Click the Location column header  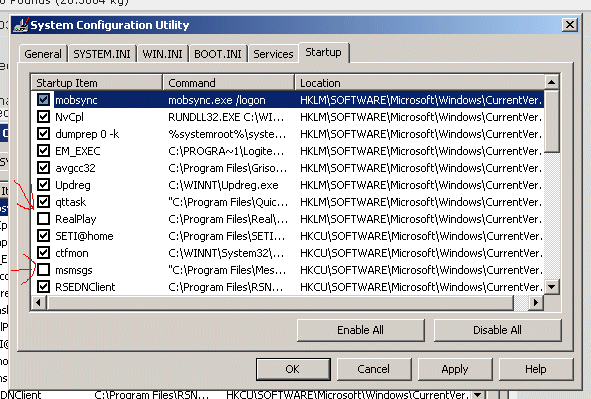pos(420,83)
